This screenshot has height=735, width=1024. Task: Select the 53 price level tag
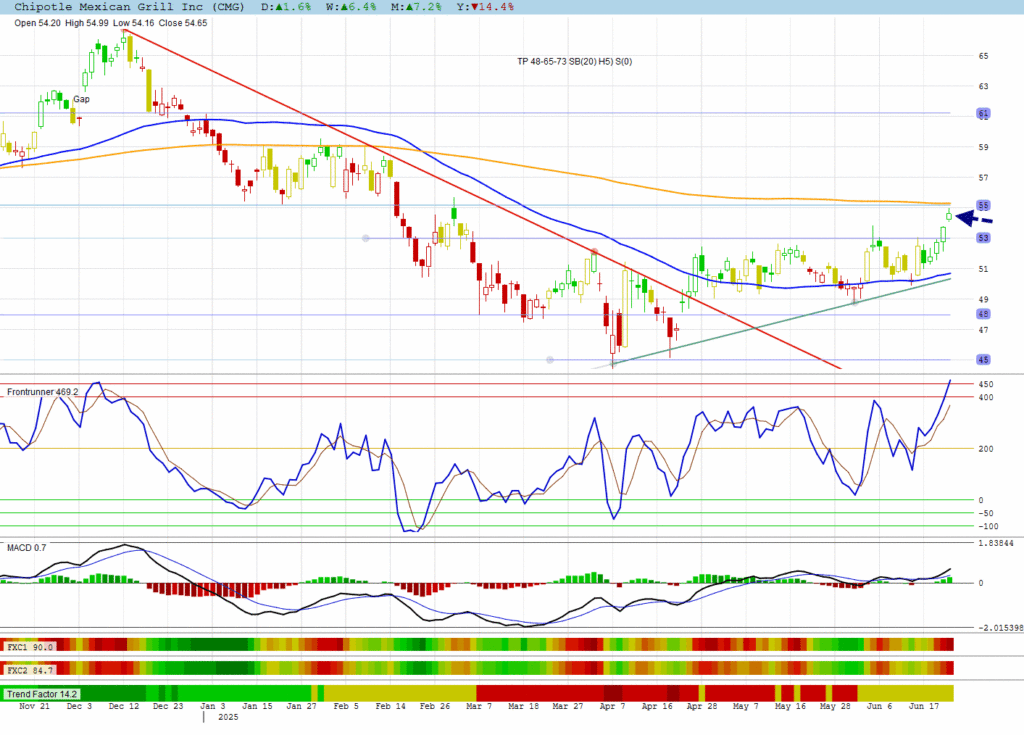coord(984,238)
